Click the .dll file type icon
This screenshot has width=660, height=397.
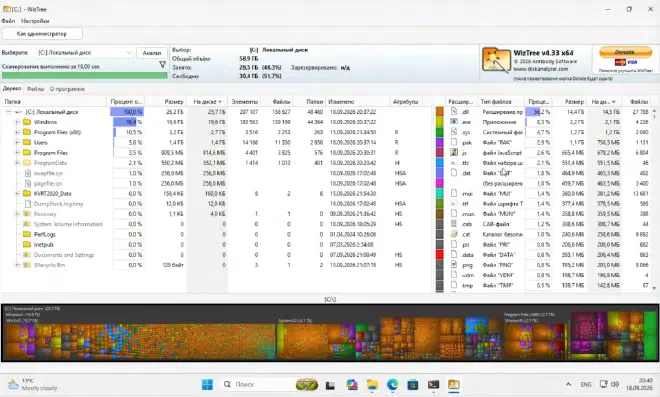click(454, 112)
